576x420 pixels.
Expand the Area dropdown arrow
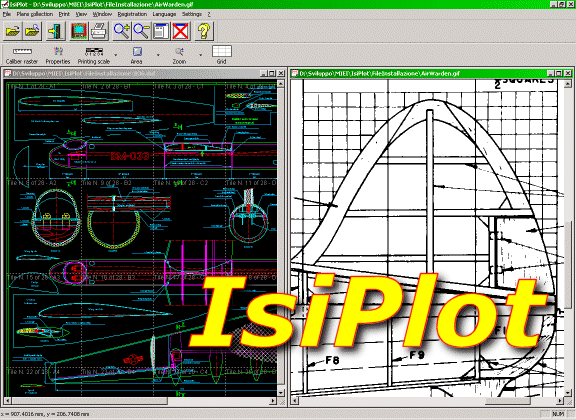pyautogui.click(x=158, y=55)
